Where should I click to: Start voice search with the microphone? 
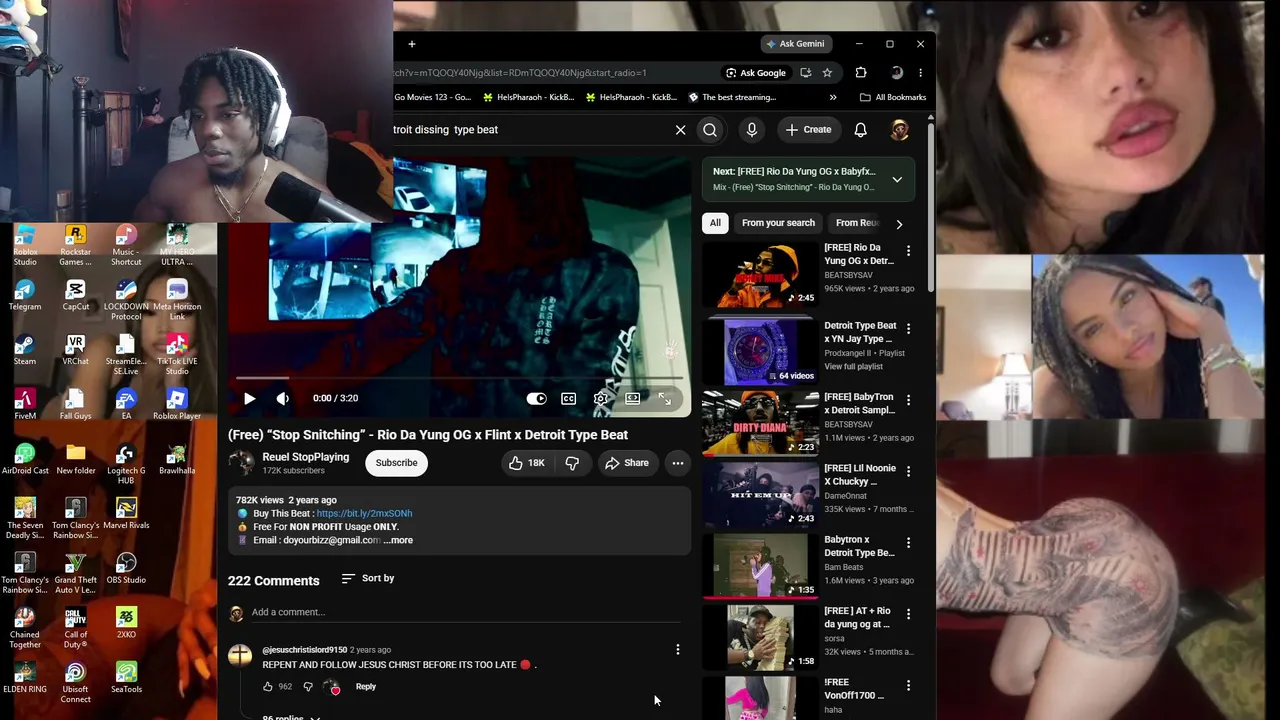click(752, 130)
